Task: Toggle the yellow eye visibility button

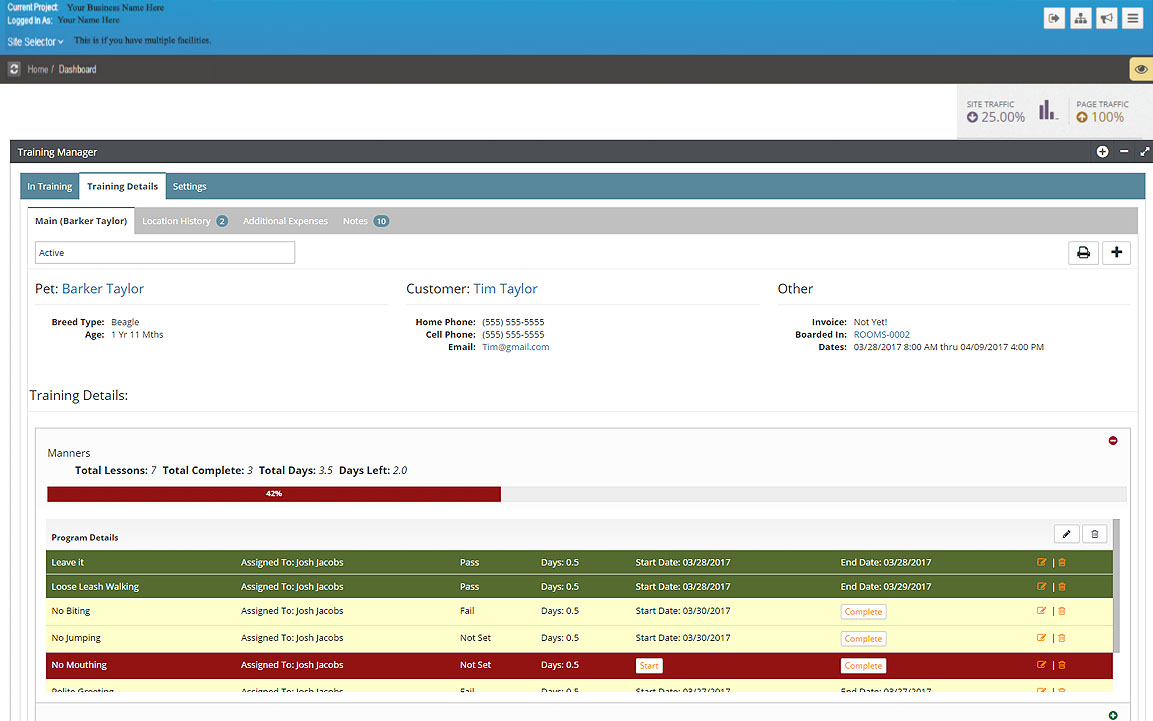Action: click(x=1140, y=69)
